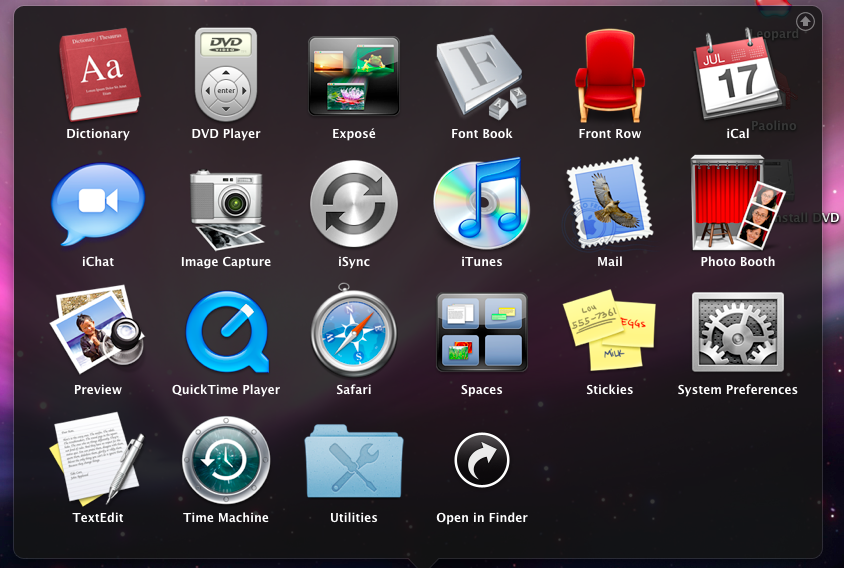Screen dimensions: 844x568
Task: Open the iCal calendar app
Action: [737, 75]
